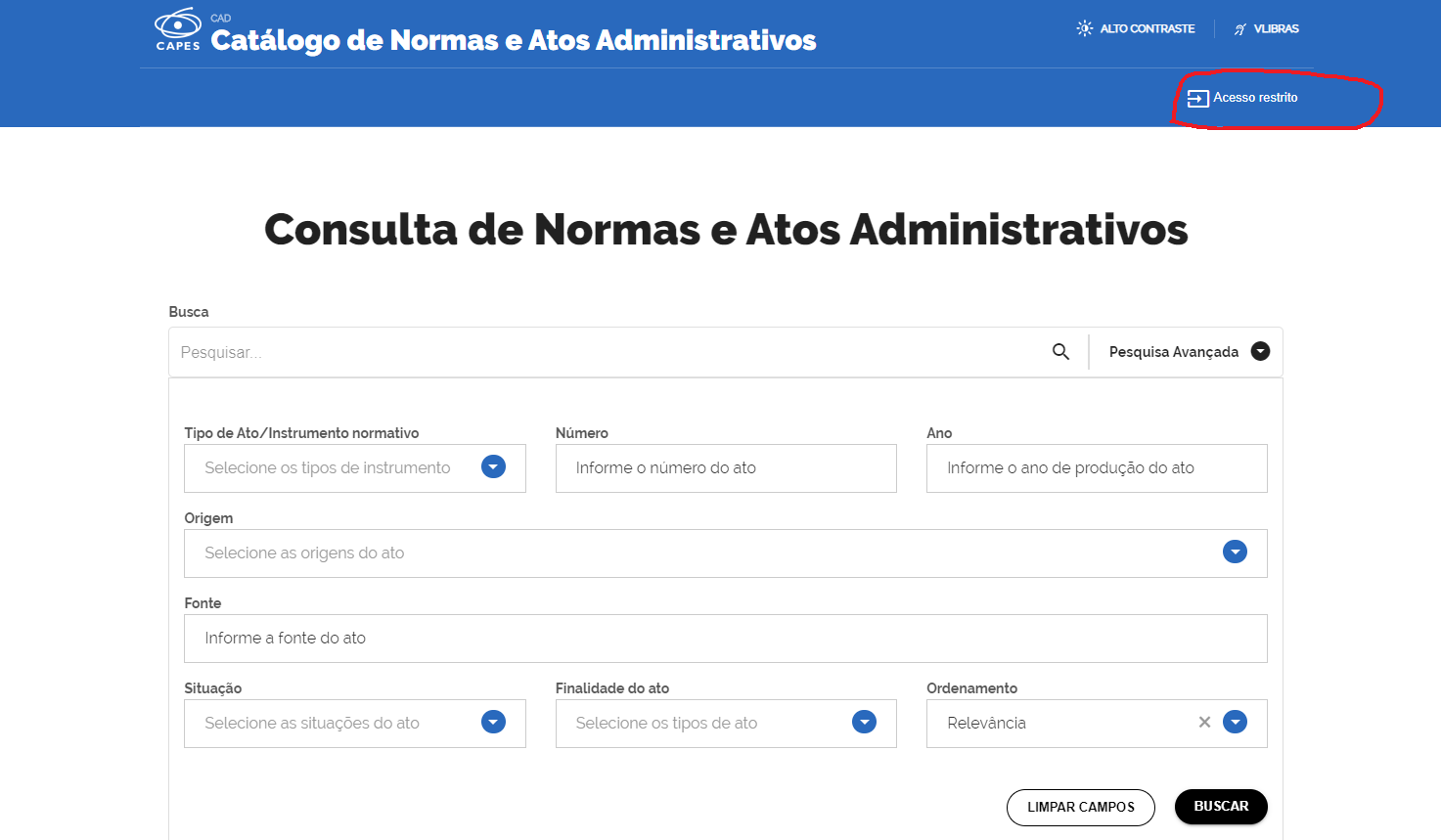
Task: Toggle ALTO CONTRASTE mode
Action: [1147, 29]
